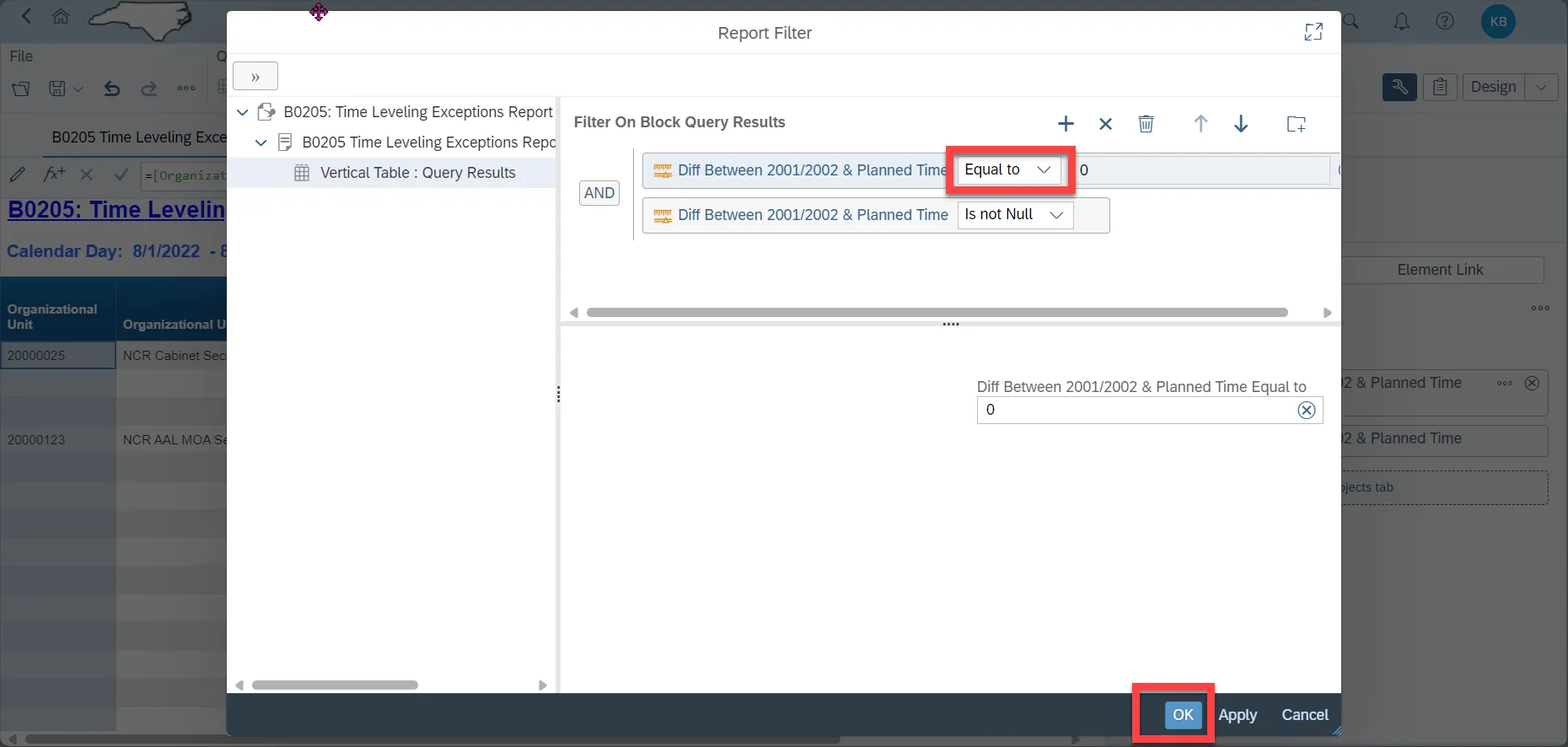Select Vertical Table : Query Results in the tree
The height and width of the screenshot is (747, 1568).
pos(417,173)
